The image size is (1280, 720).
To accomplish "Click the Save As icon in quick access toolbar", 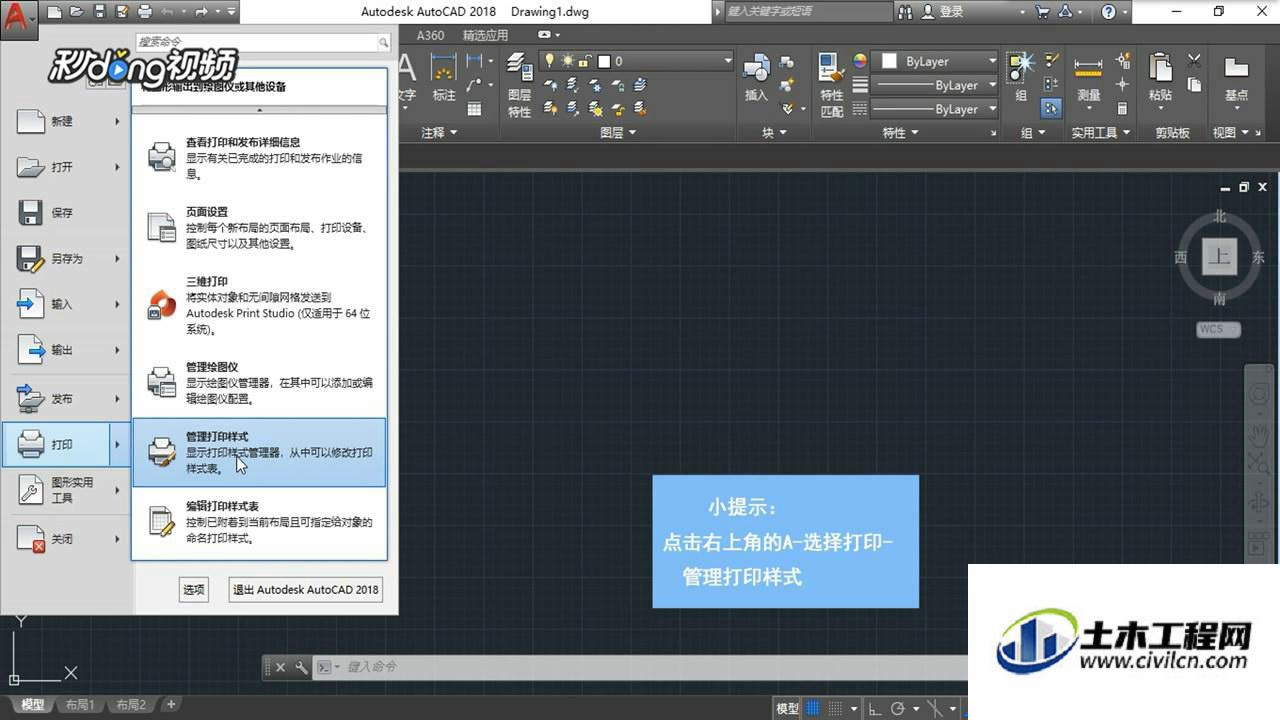I will tap(122, 12).
